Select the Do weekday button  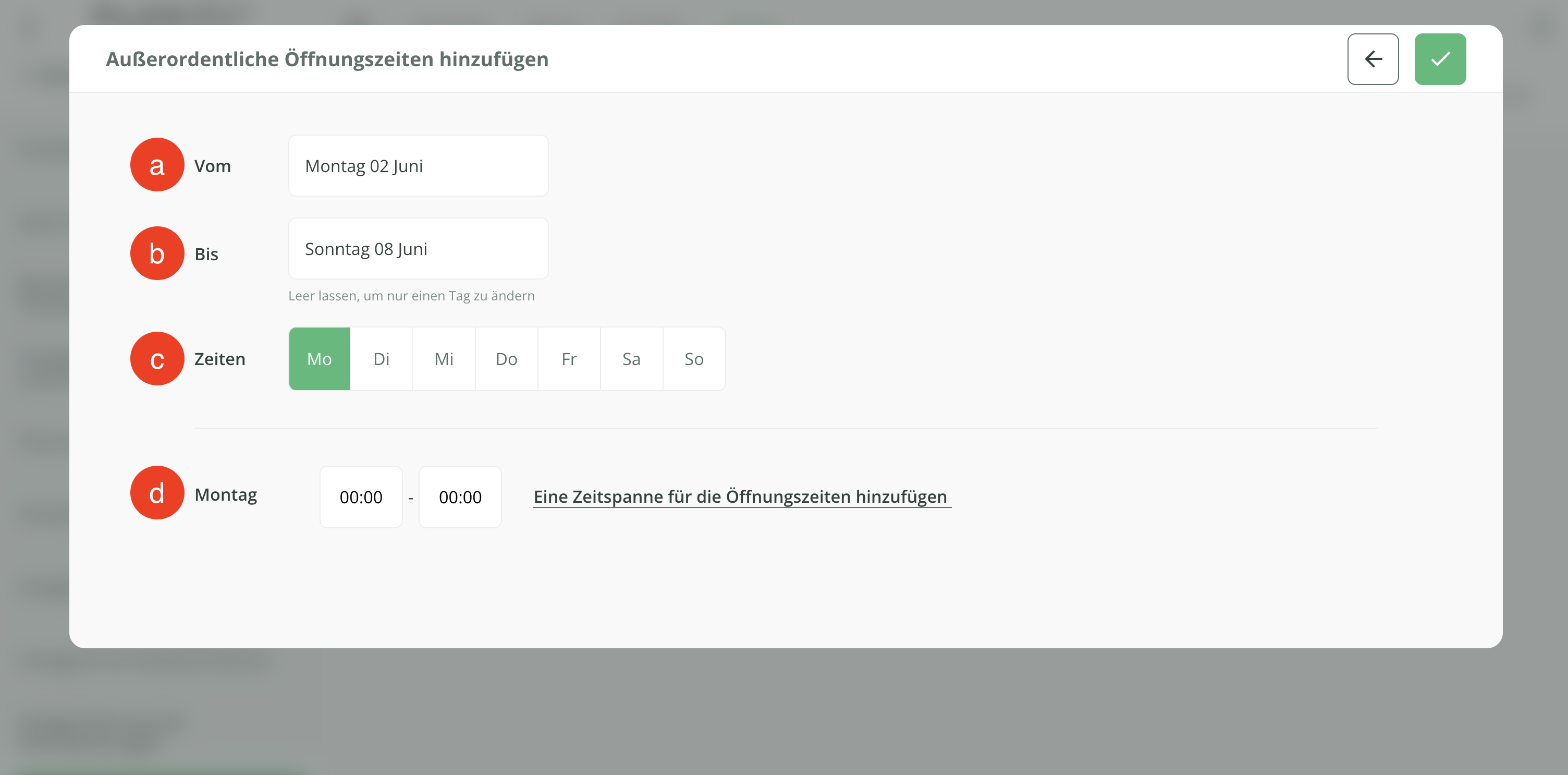(507, 359)
